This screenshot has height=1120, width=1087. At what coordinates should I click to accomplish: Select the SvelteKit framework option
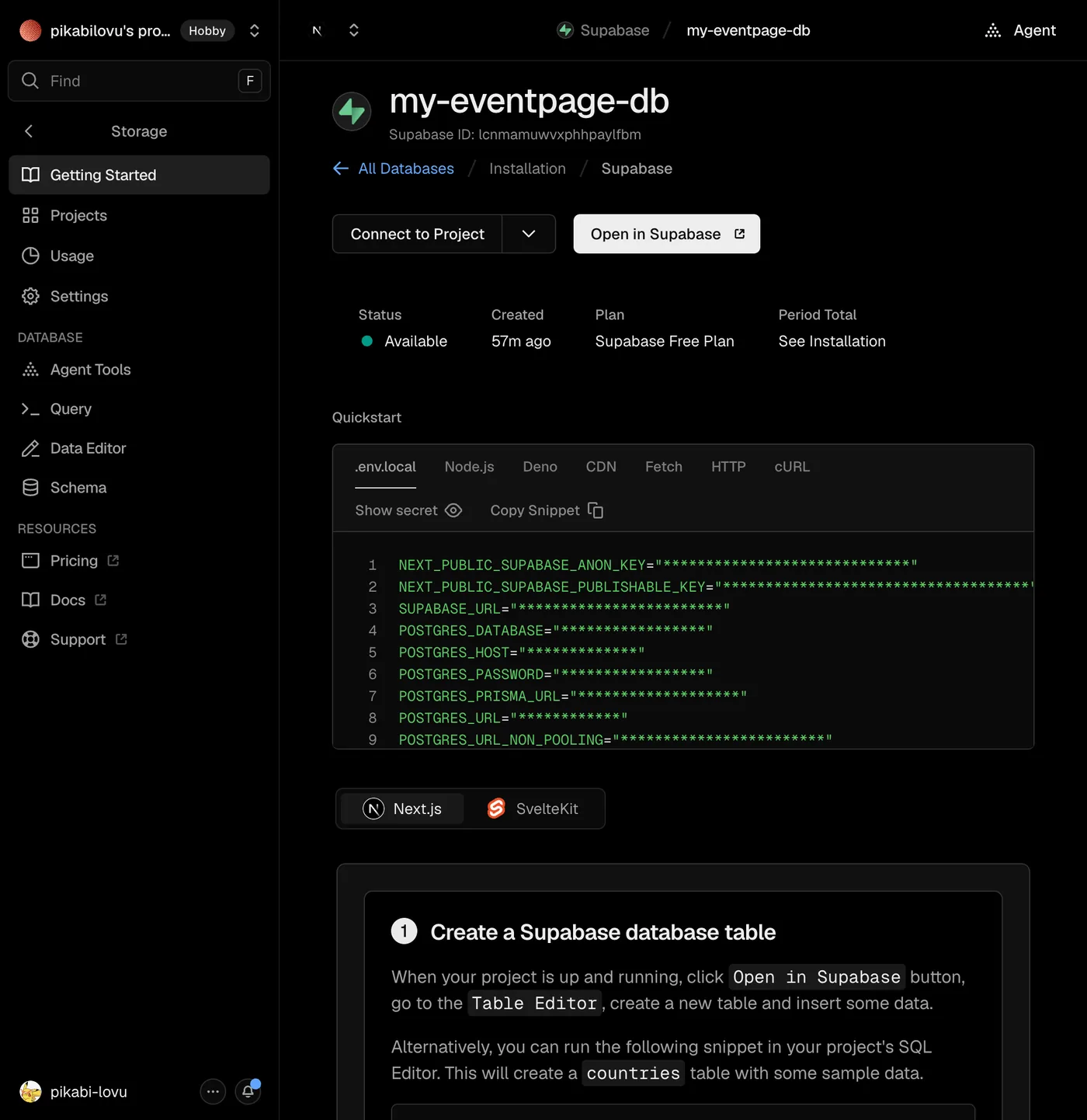533,809
